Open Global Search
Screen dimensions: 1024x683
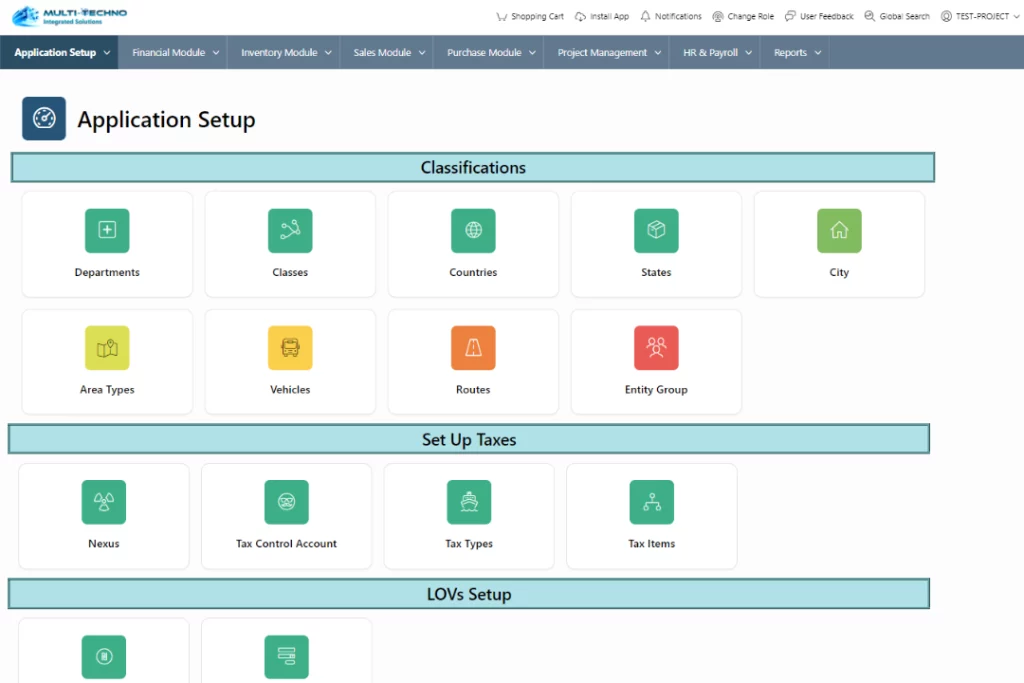coord(897,16)
